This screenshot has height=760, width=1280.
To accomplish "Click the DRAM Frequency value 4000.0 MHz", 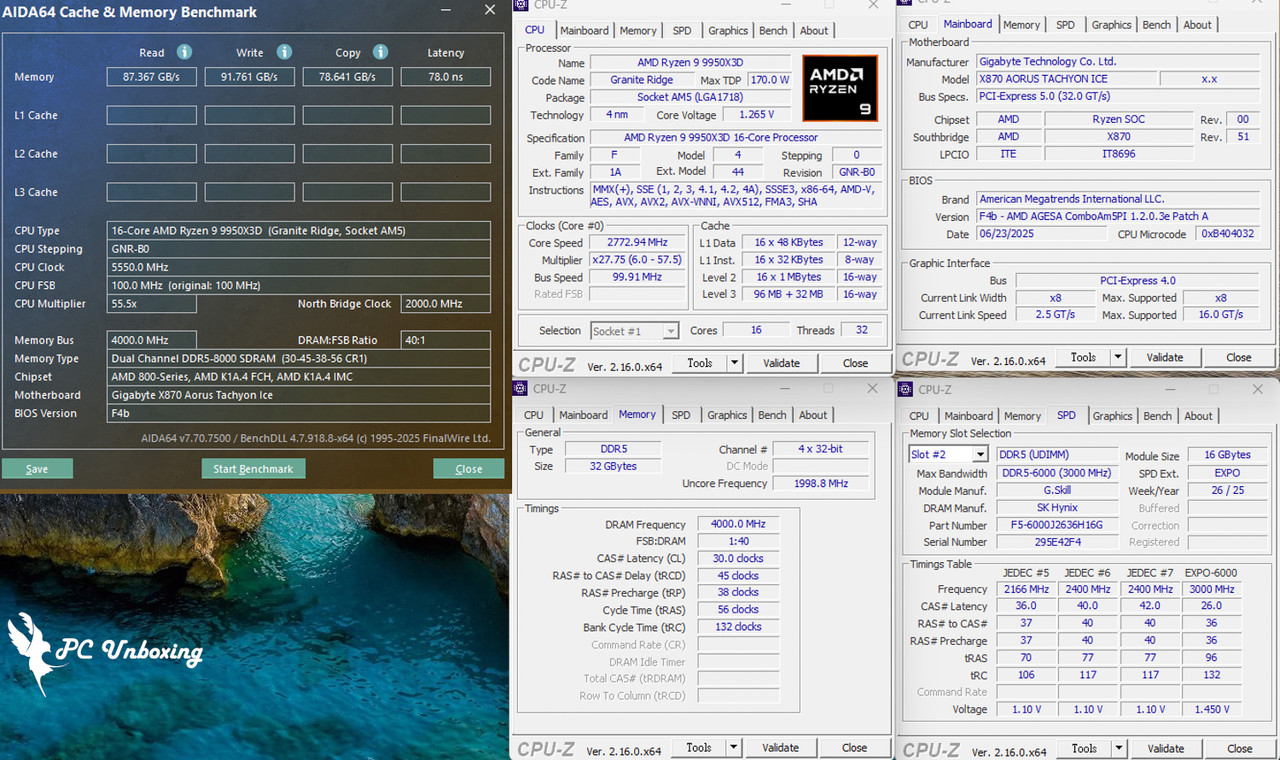I will point(737,524).
